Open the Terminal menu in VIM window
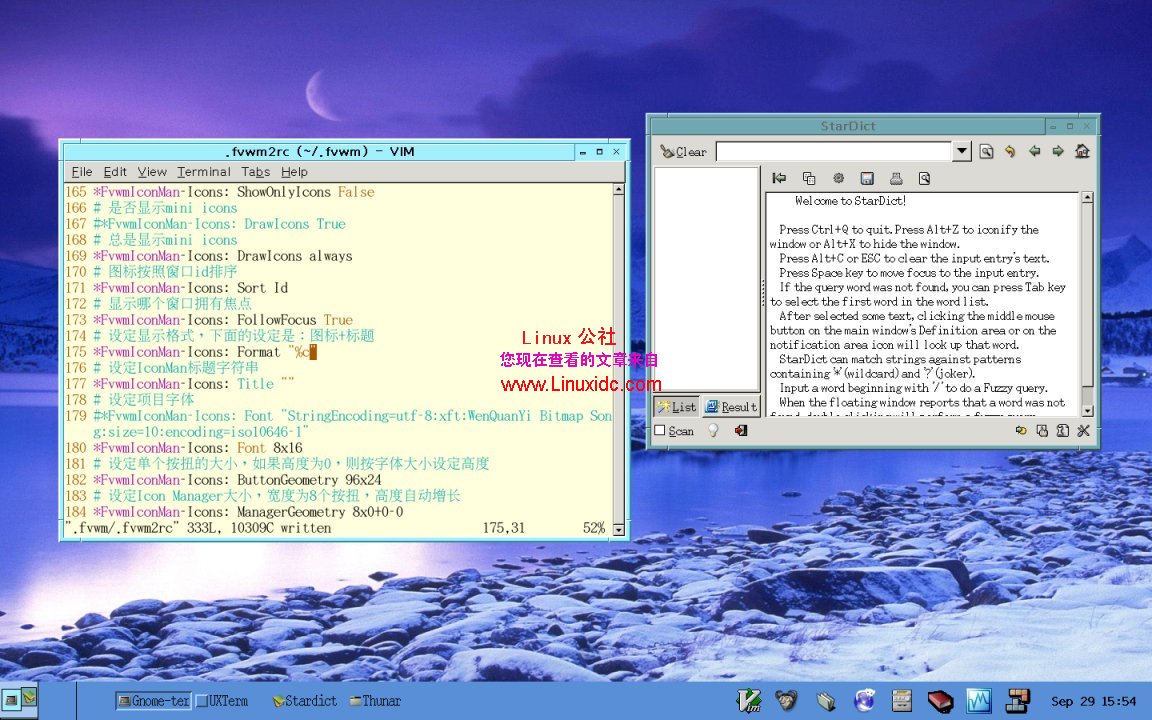The height and width of the screenshot is (720, 1152). click(x=203, y=172)
